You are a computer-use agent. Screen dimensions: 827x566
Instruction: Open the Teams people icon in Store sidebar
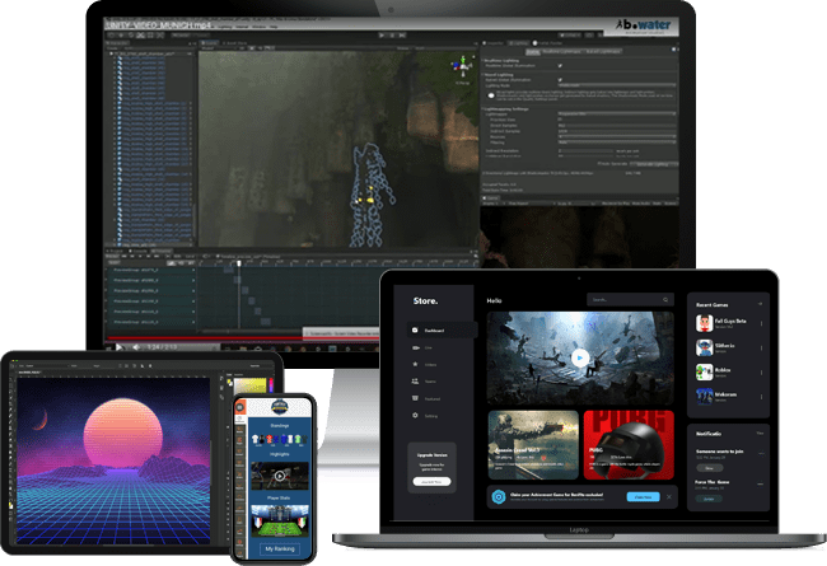(415, 381)
